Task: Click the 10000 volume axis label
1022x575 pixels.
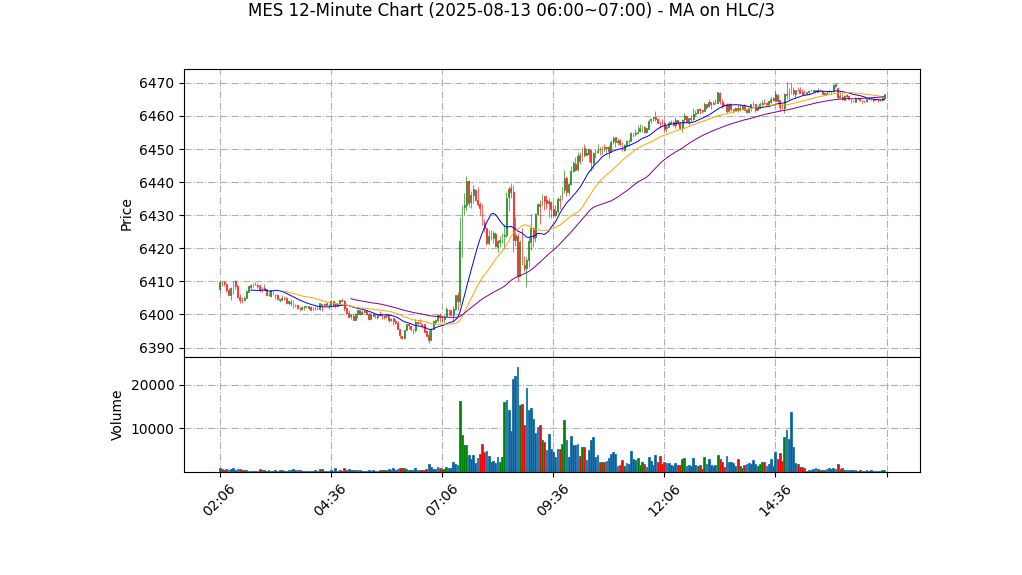Action: point(153,429)
